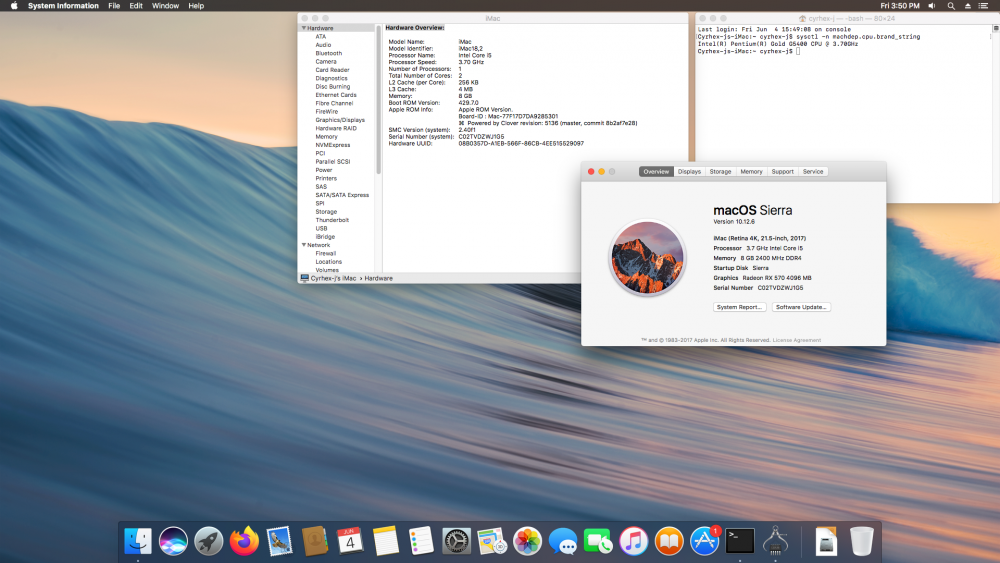Open the Window menu
The width and height of the screenshot is (1000, 563).
(165, 6)
